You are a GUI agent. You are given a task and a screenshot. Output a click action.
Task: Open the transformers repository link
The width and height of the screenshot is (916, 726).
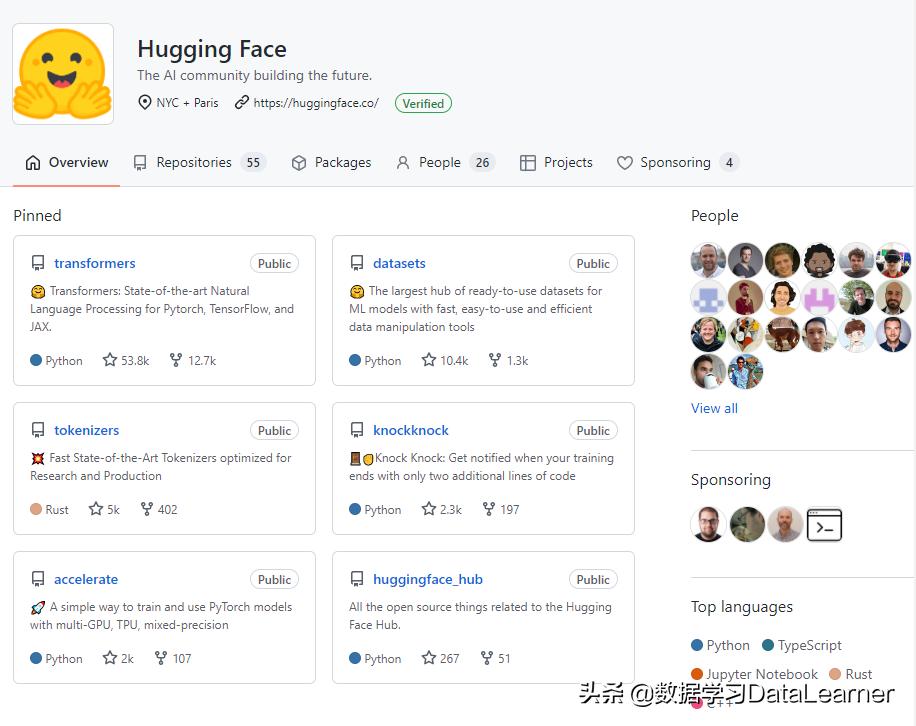(x=95, y=263)
